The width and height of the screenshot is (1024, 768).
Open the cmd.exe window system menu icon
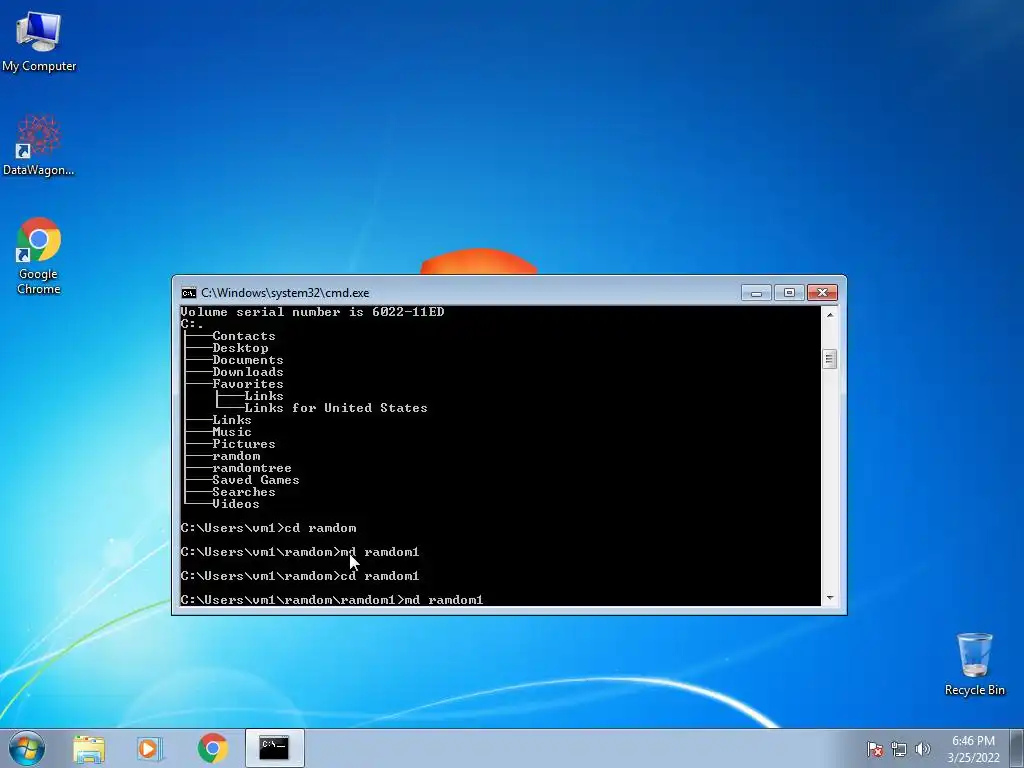coord(189,293)
